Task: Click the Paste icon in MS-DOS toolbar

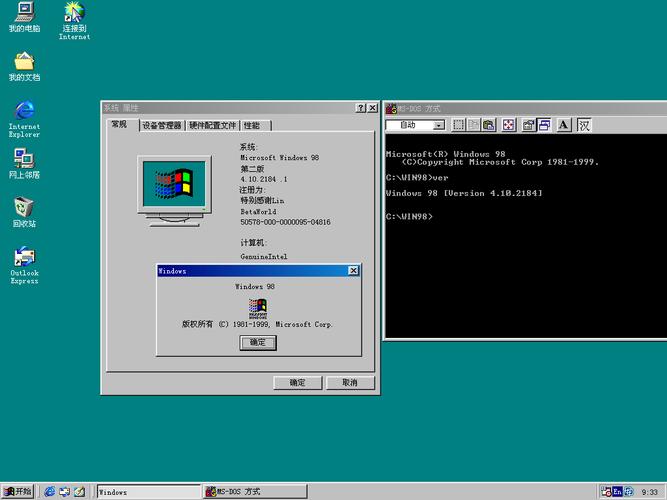Action: [489, 125]
